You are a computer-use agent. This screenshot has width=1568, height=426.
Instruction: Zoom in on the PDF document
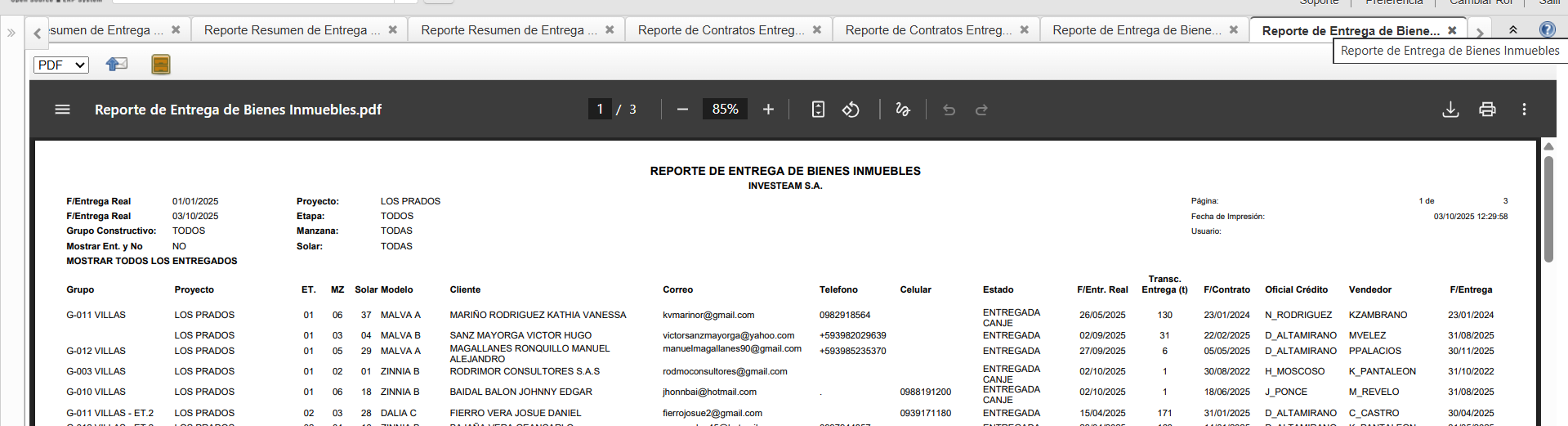point(768,110)
